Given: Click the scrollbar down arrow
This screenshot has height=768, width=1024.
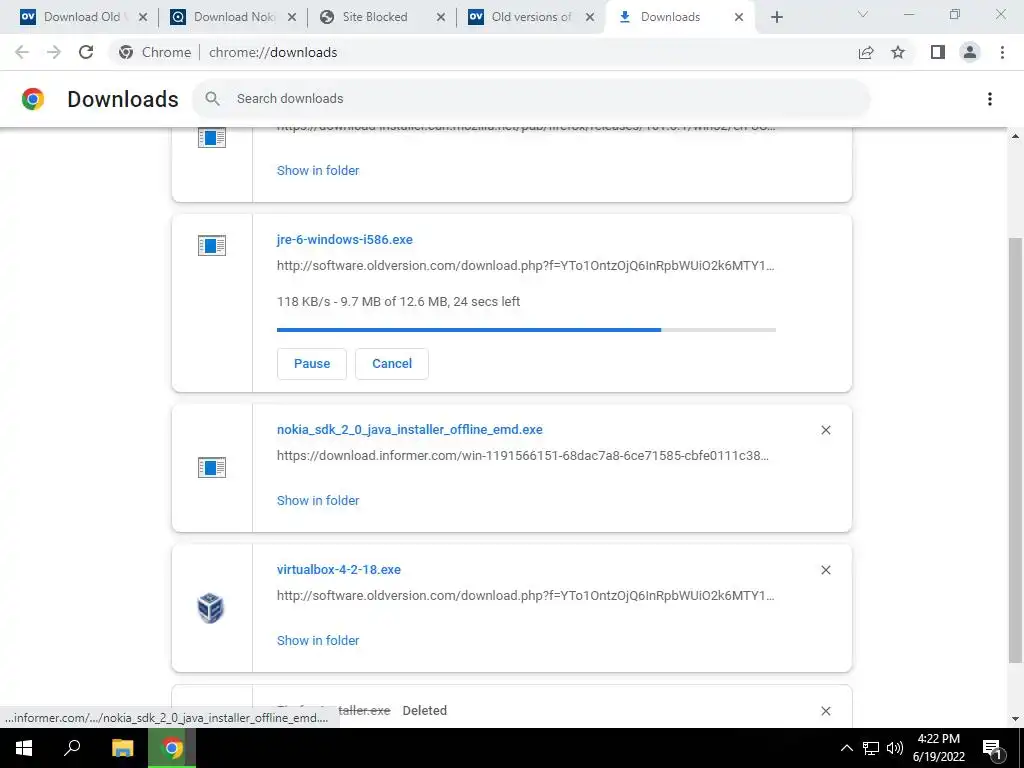Looking at the screenshot, I should coord(1015,719).
